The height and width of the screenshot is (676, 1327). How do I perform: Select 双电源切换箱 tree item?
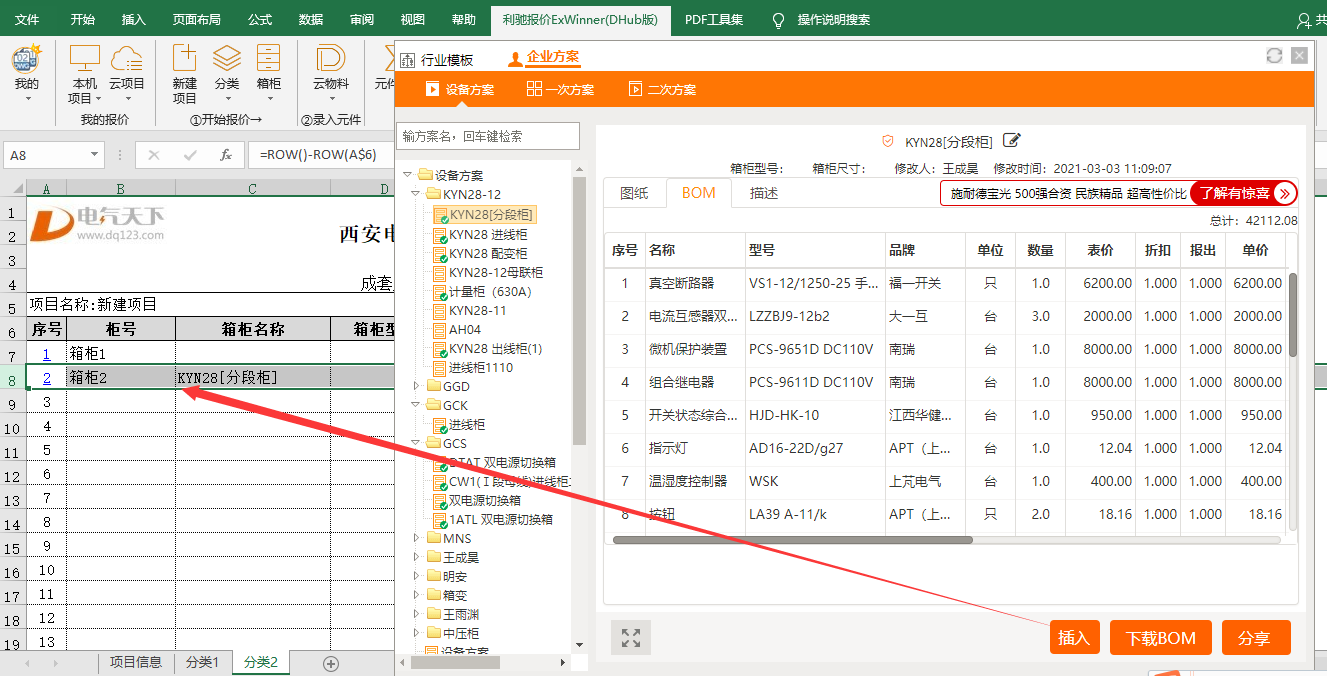coord(485,501)
